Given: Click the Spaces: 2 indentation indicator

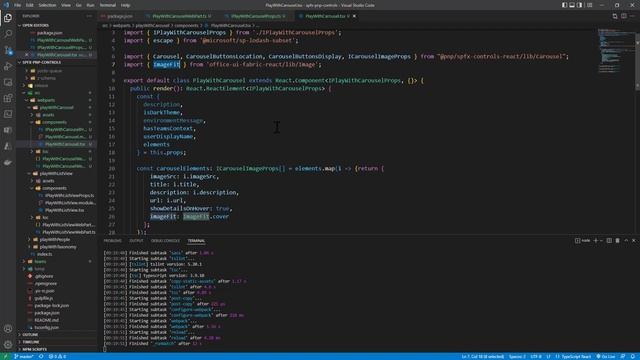Looking at the screenshot, I should coord(517,356).
